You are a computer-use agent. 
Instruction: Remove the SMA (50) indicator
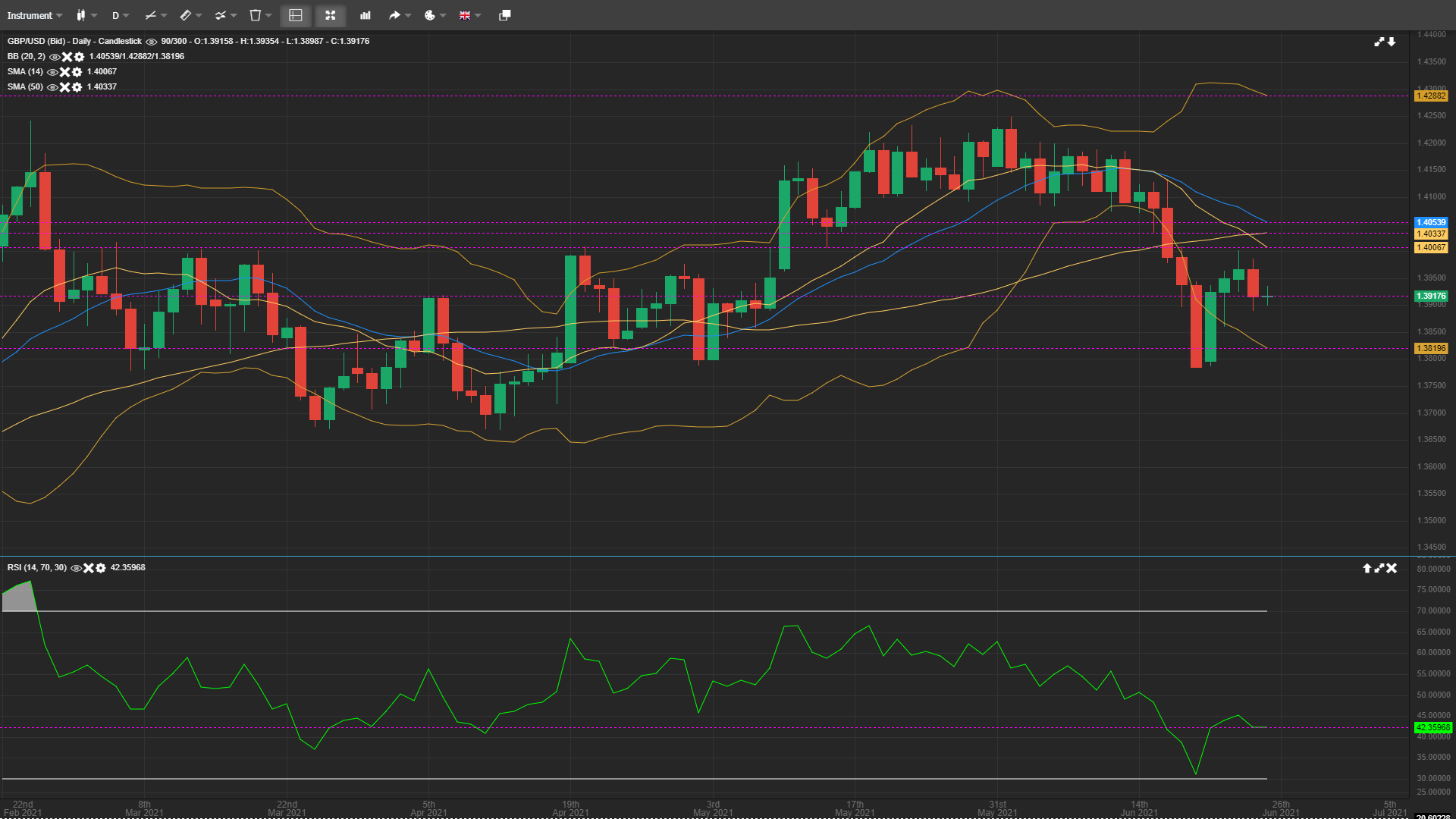click(64, 87)
